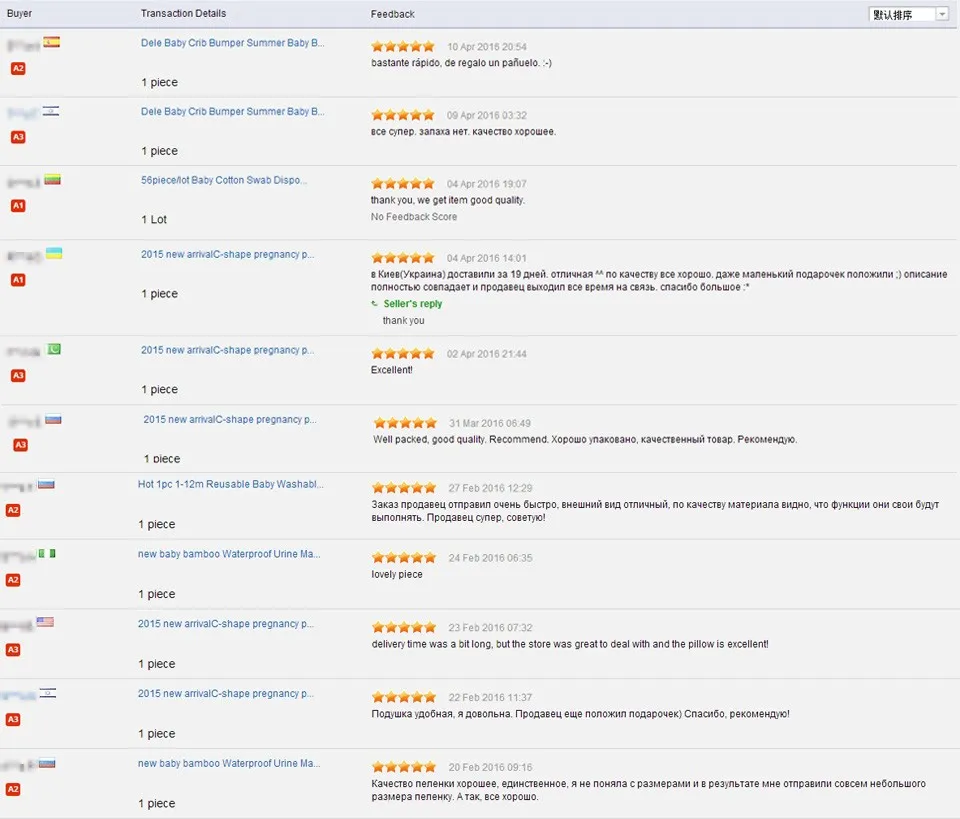960x819 pixels.
Task: Open last new baby bamboo Waterproof Urine link
Action: click(229, 763)
